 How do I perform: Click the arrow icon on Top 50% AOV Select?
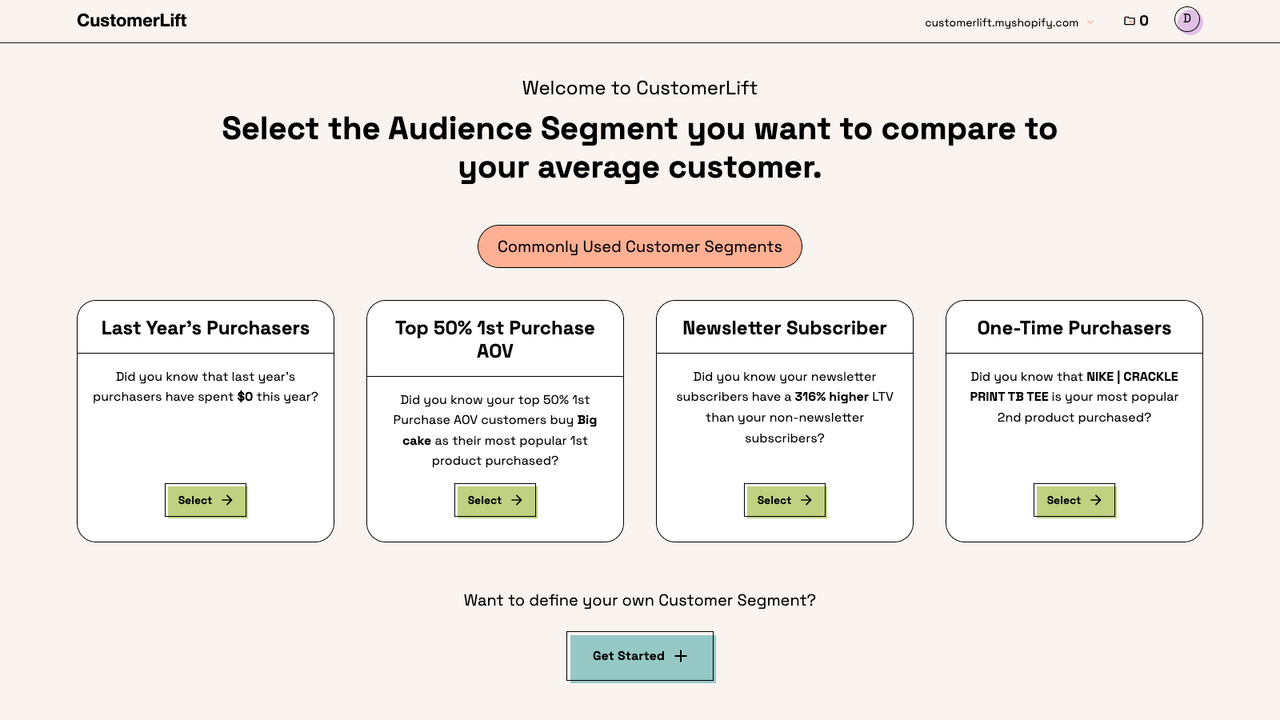coord(516,500)
